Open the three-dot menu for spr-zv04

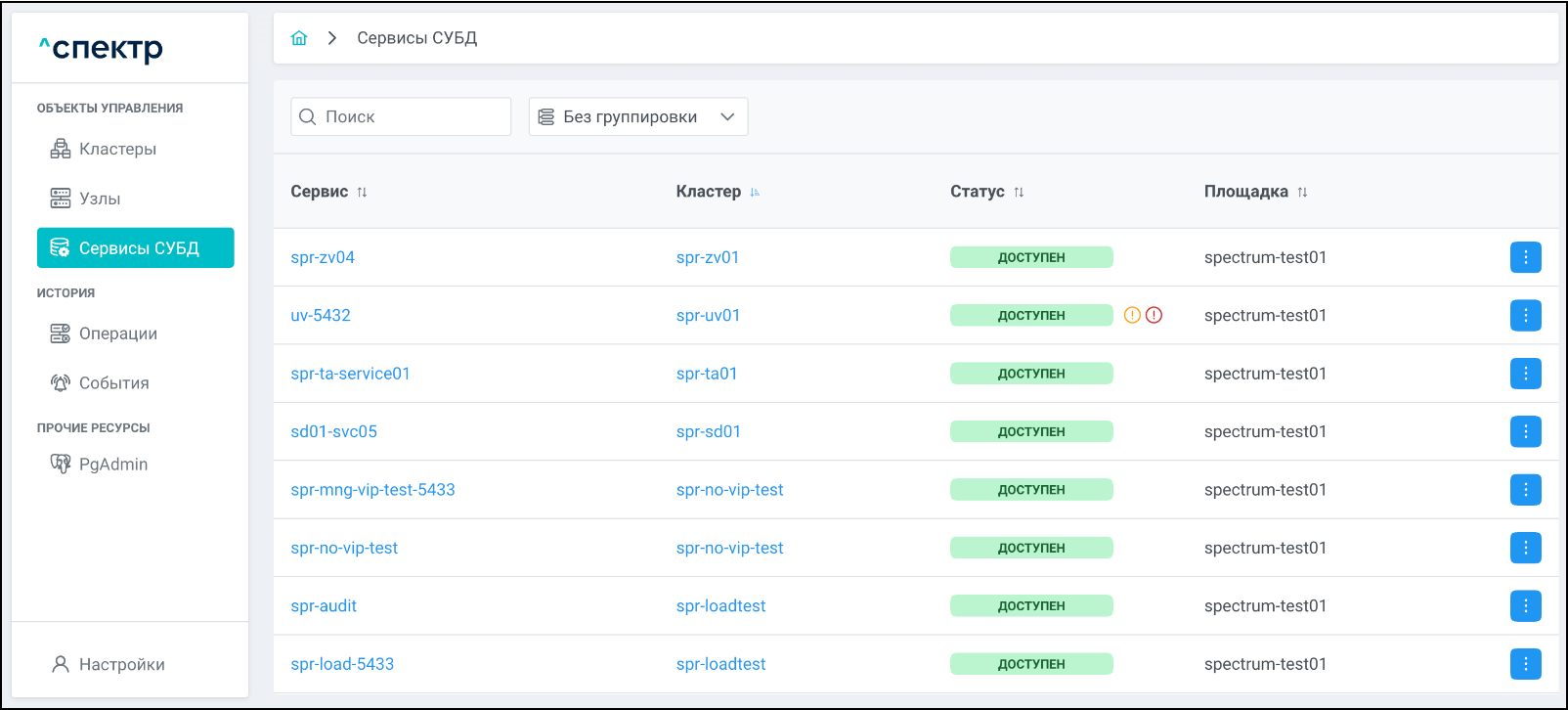pos(1525,257)
